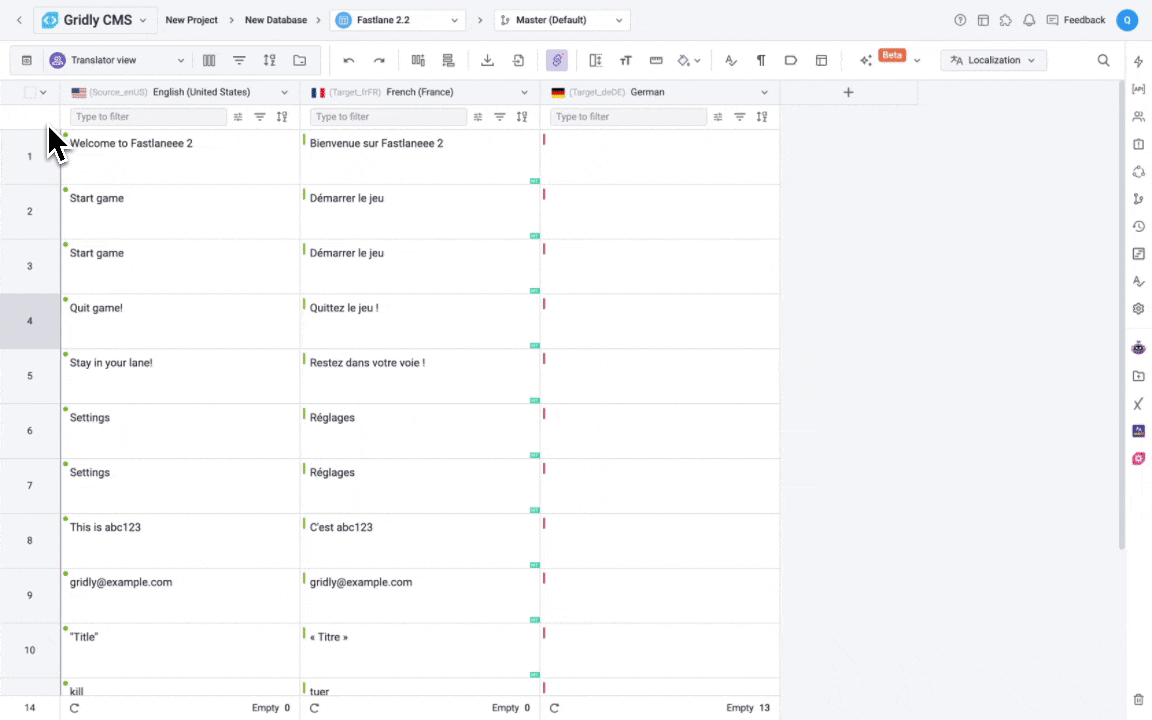Click the redo arrow in toolbar
The width and height of the screenshot is (1152, 720).
(x=379, y=60)
